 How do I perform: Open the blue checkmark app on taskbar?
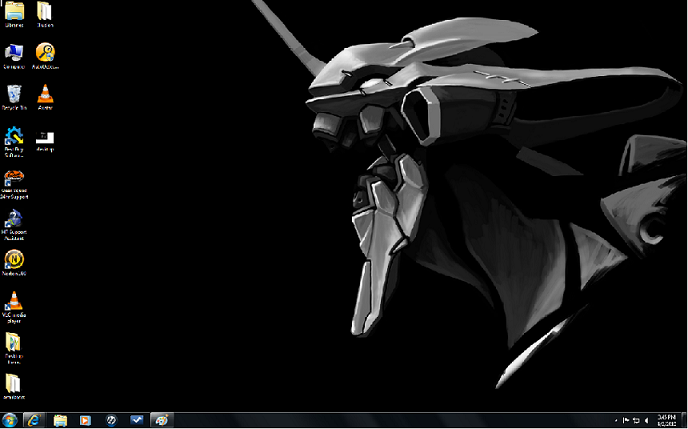(x=136, y=420)
